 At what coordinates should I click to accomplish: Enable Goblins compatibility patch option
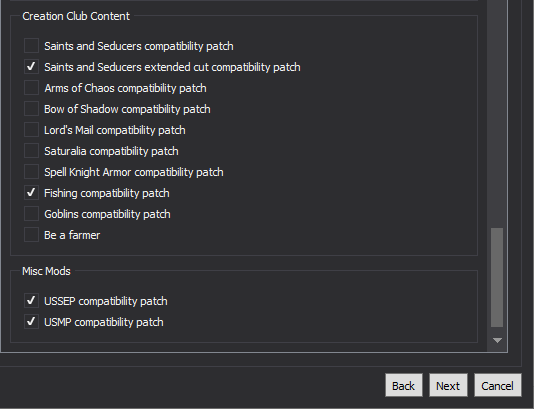pyautogui.click(x=31, y=214)
